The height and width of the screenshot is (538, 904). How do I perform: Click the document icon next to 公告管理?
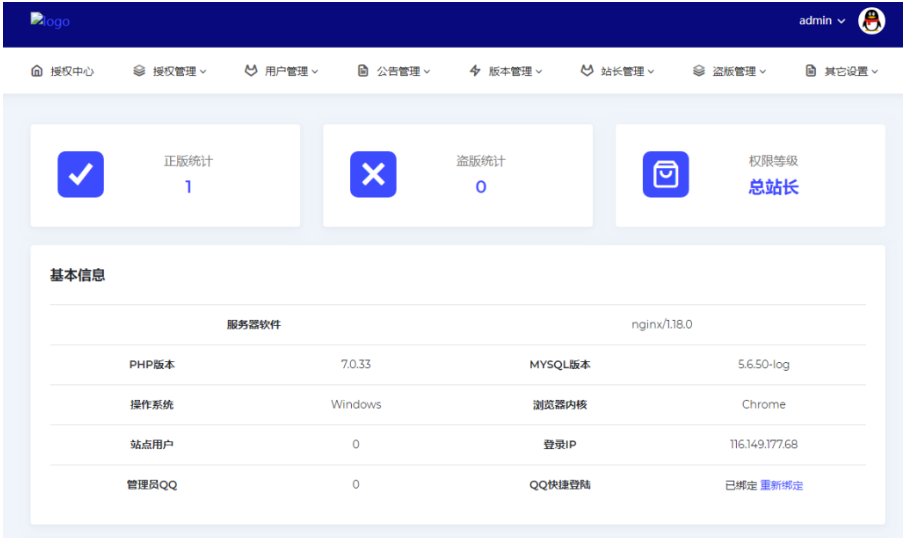363,71
